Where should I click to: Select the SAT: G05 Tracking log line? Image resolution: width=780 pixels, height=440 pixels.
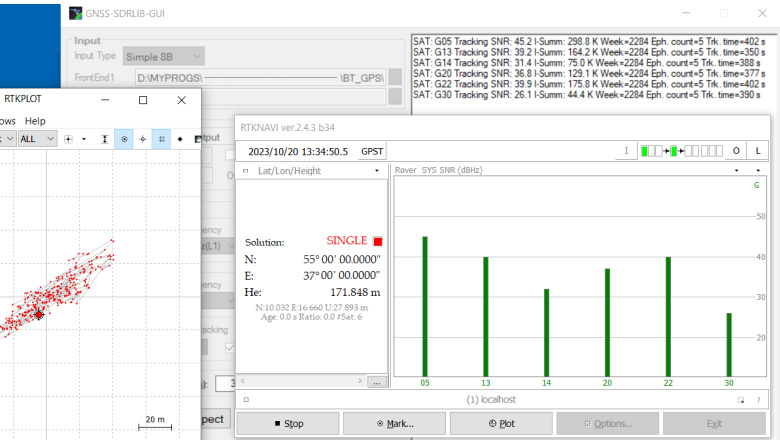click(589, 42)
